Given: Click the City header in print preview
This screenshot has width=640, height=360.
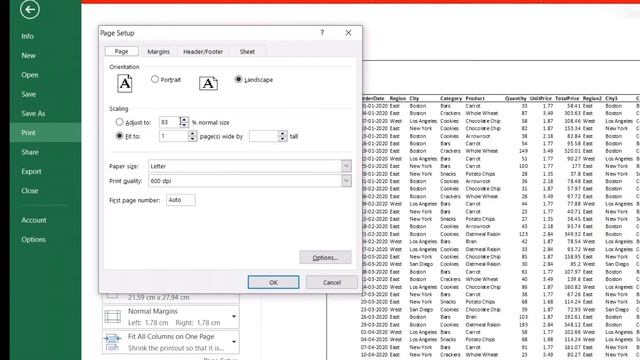Looking at the screenshot, I should pyautogui.click(x=414, y=98).
